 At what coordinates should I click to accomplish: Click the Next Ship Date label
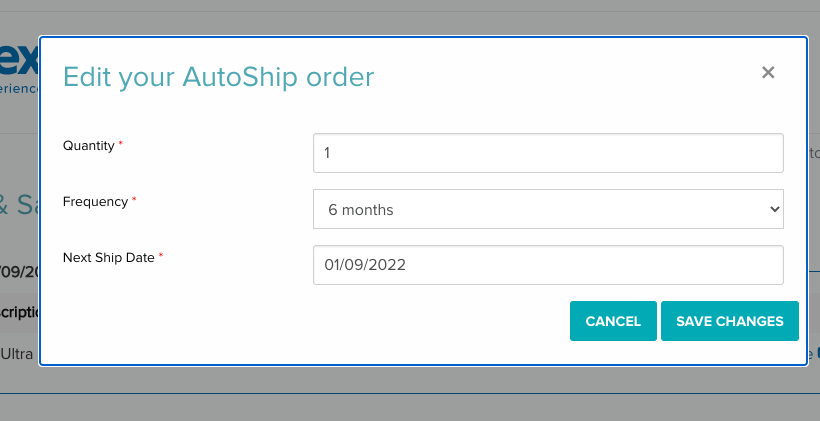click(x=108, y=257)
